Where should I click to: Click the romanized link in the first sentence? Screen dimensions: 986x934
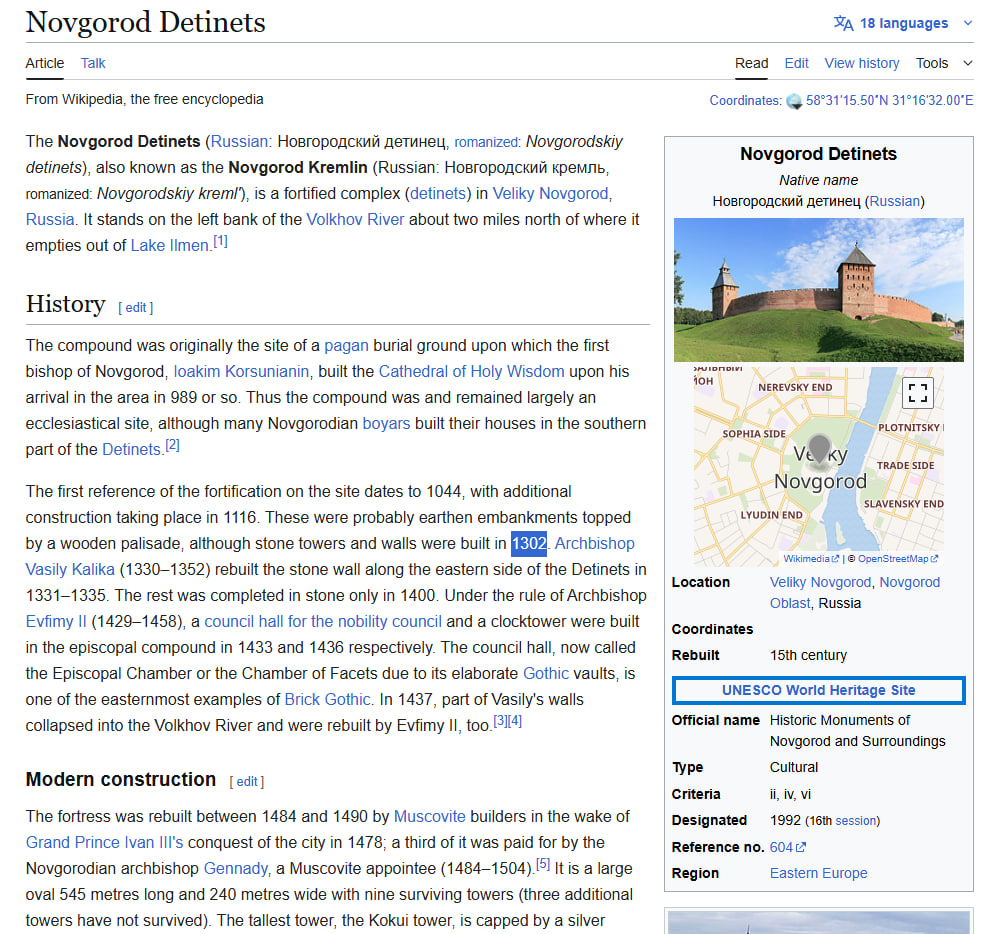[x=485, y=142]
